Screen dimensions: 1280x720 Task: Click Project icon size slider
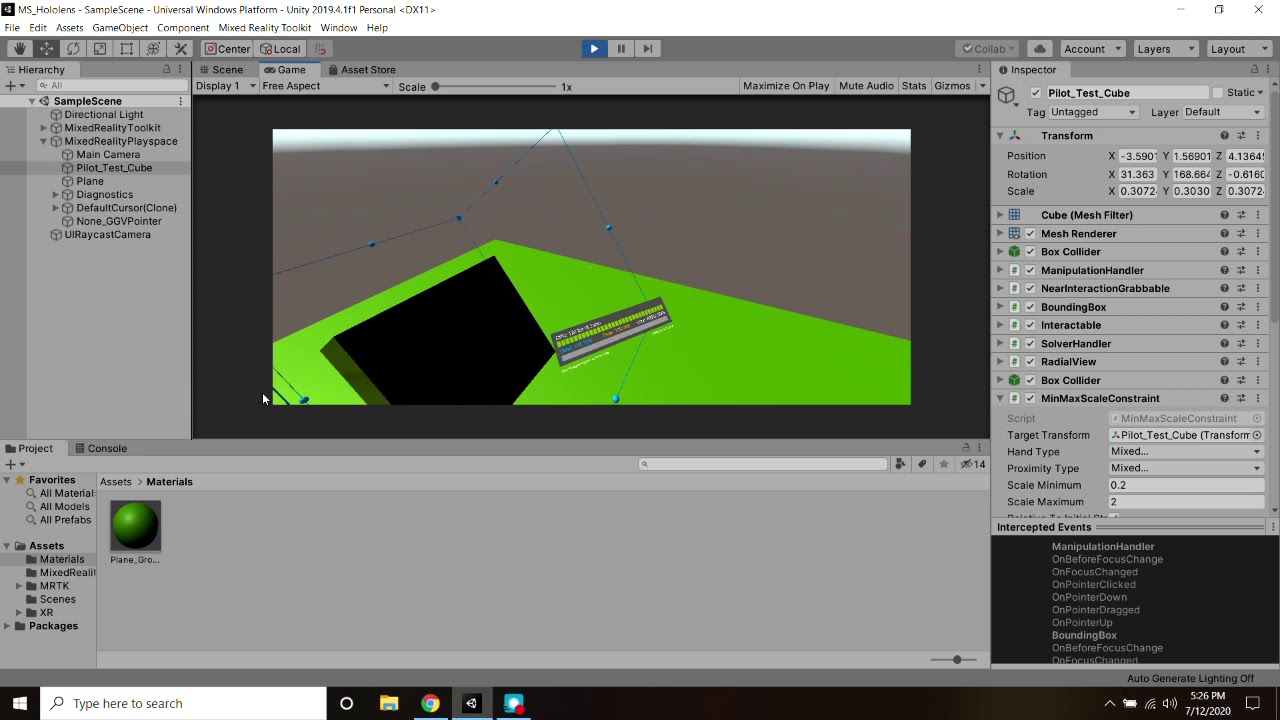coord(952,660)
